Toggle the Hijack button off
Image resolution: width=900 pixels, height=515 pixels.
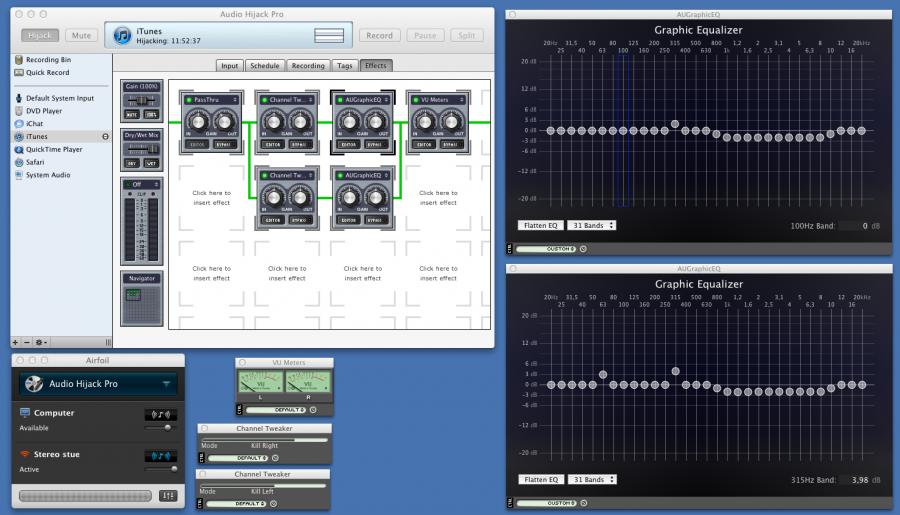point(41,36)
